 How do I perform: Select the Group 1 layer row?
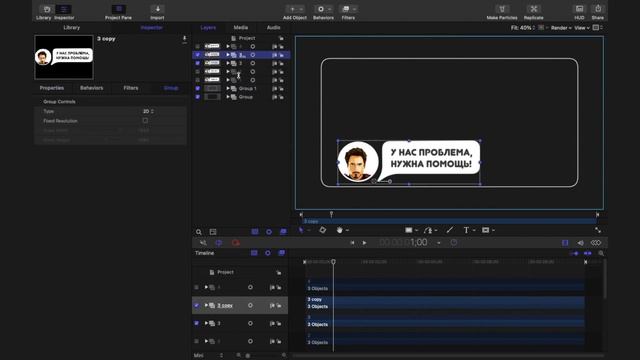click(x=241, y=89)
